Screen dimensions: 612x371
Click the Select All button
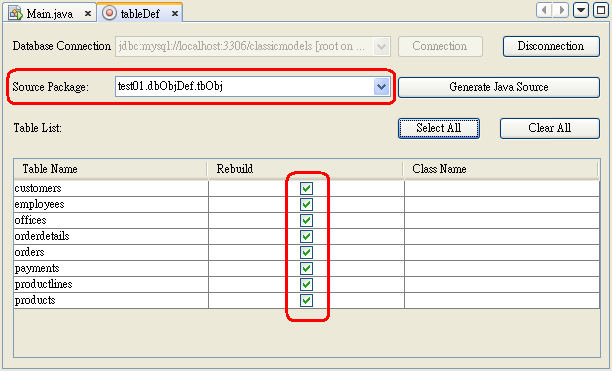click(x=439, y=128)
